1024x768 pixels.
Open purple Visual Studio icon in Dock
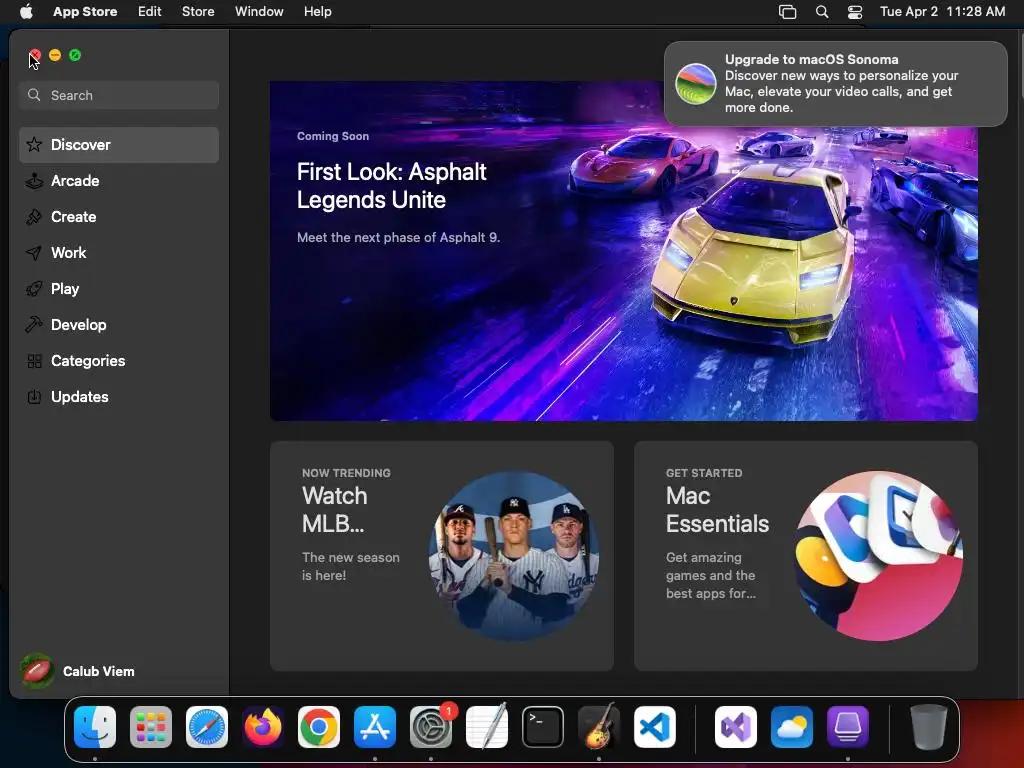click(x=736, y=727)
